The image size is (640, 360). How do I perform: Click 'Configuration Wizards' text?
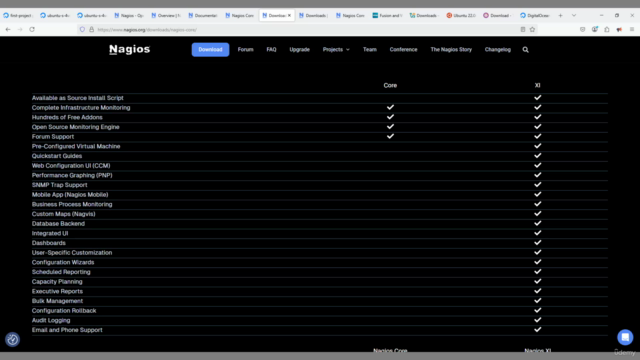(63, 262)
